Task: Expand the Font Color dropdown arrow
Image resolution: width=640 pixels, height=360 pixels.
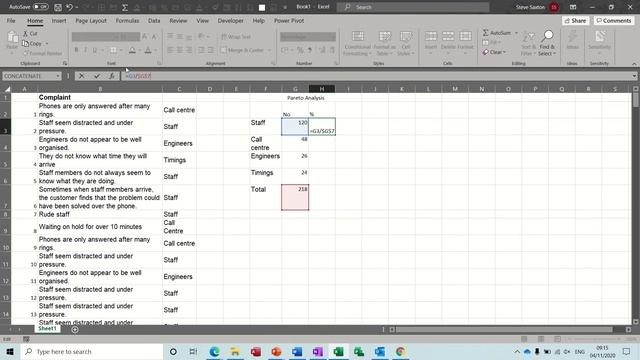Action: [x=156, y=50]
